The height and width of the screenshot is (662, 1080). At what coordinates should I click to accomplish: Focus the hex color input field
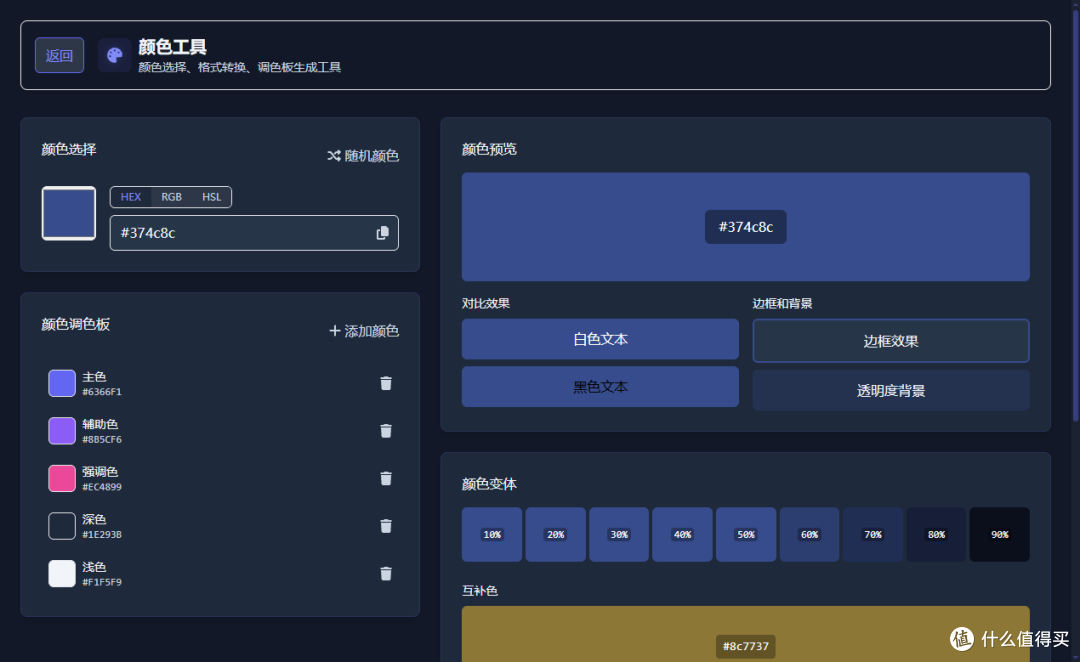254,233
